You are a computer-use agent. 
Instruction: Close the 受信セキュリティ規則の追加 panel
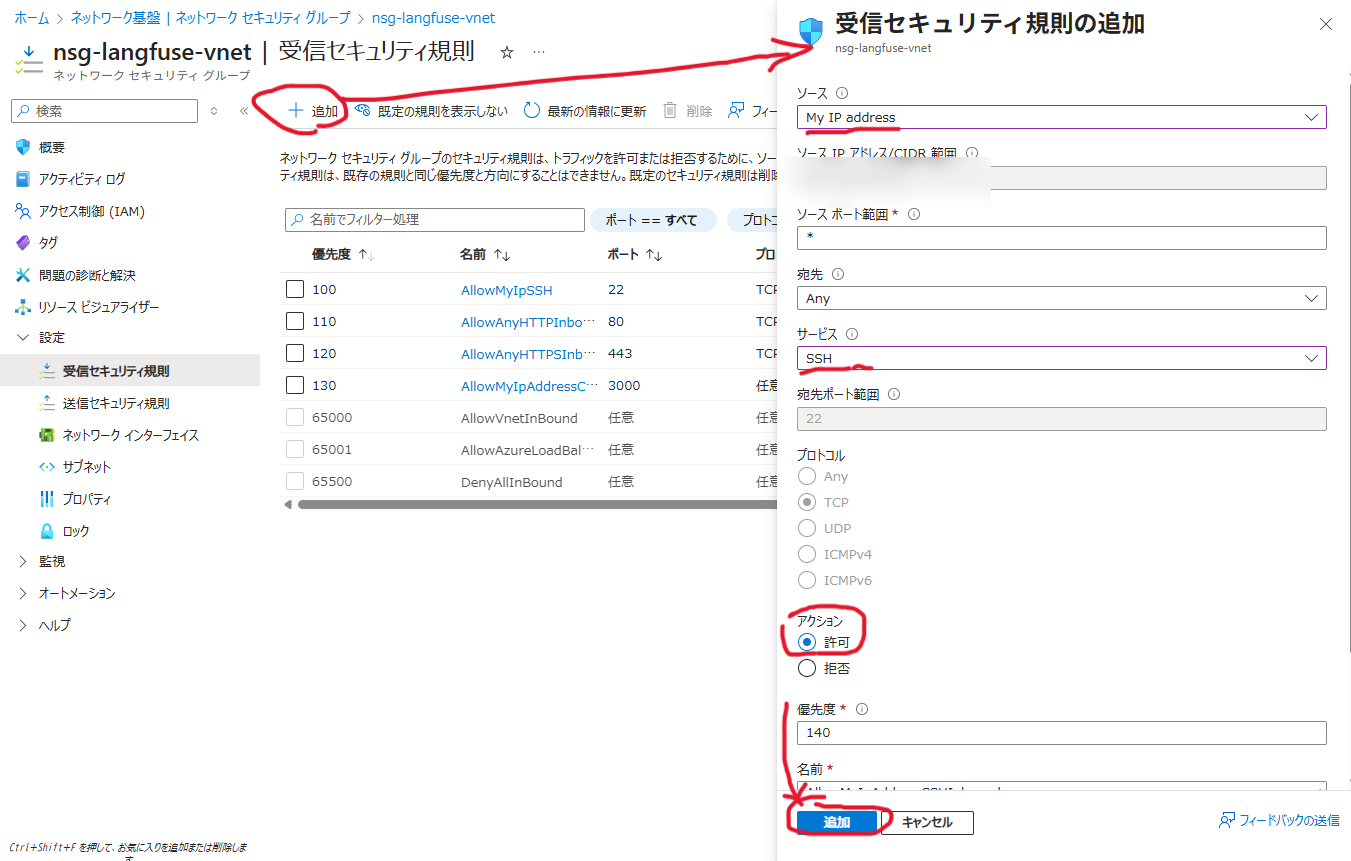tap(1326, 25)
